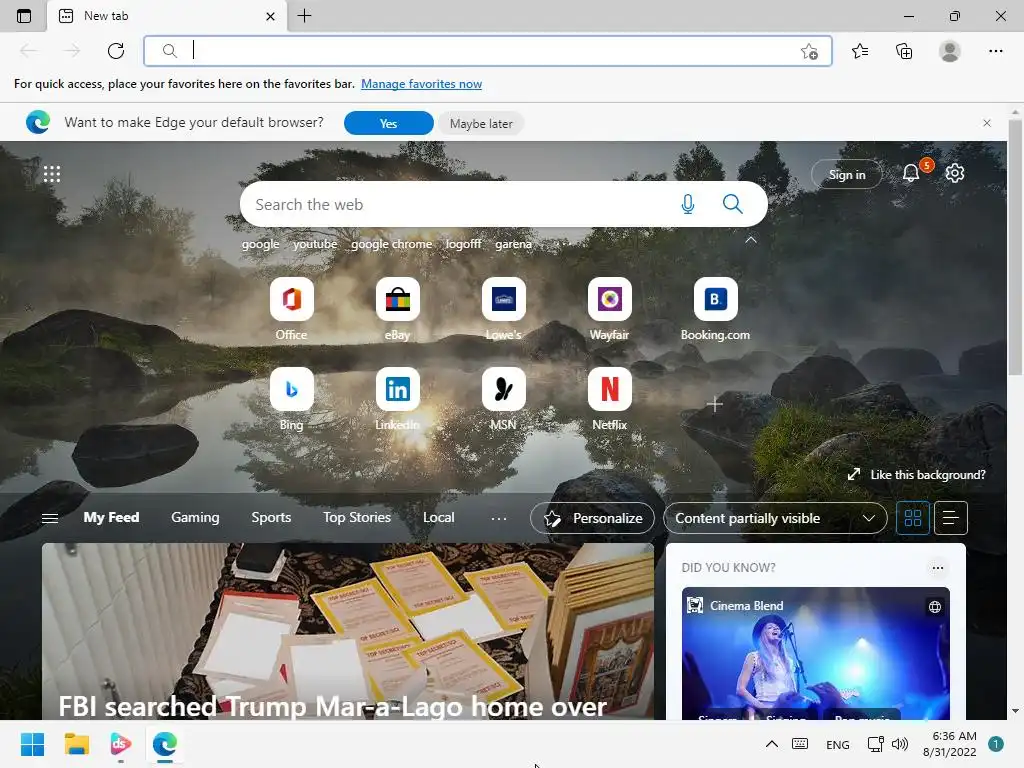Open the volume control in tray
Image resolution: width=1024 pixels, height=768 pixels.
coord(900,744)
